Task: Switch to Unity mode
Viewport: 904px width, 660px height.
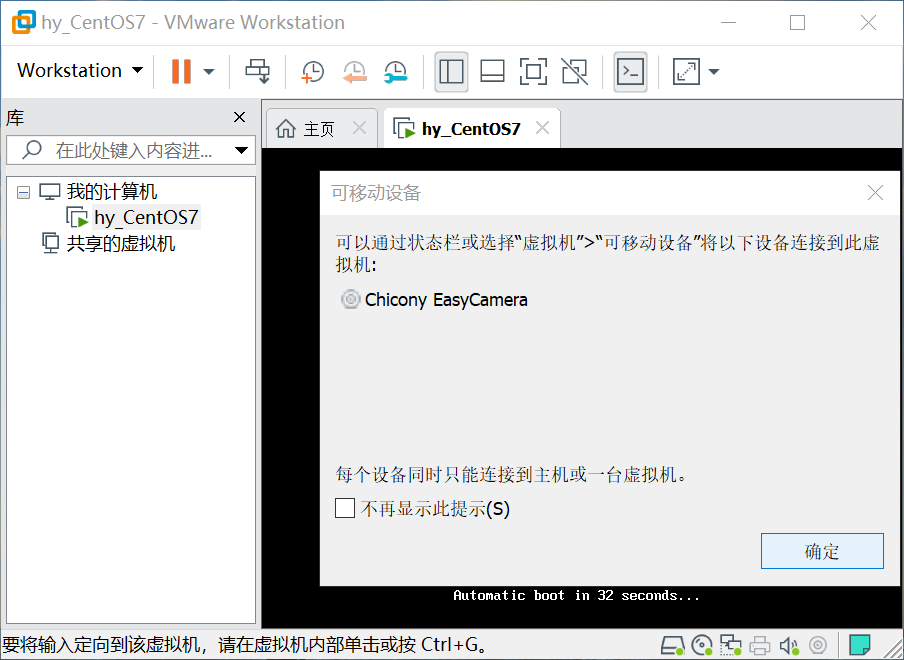Action: click(575, 71)
